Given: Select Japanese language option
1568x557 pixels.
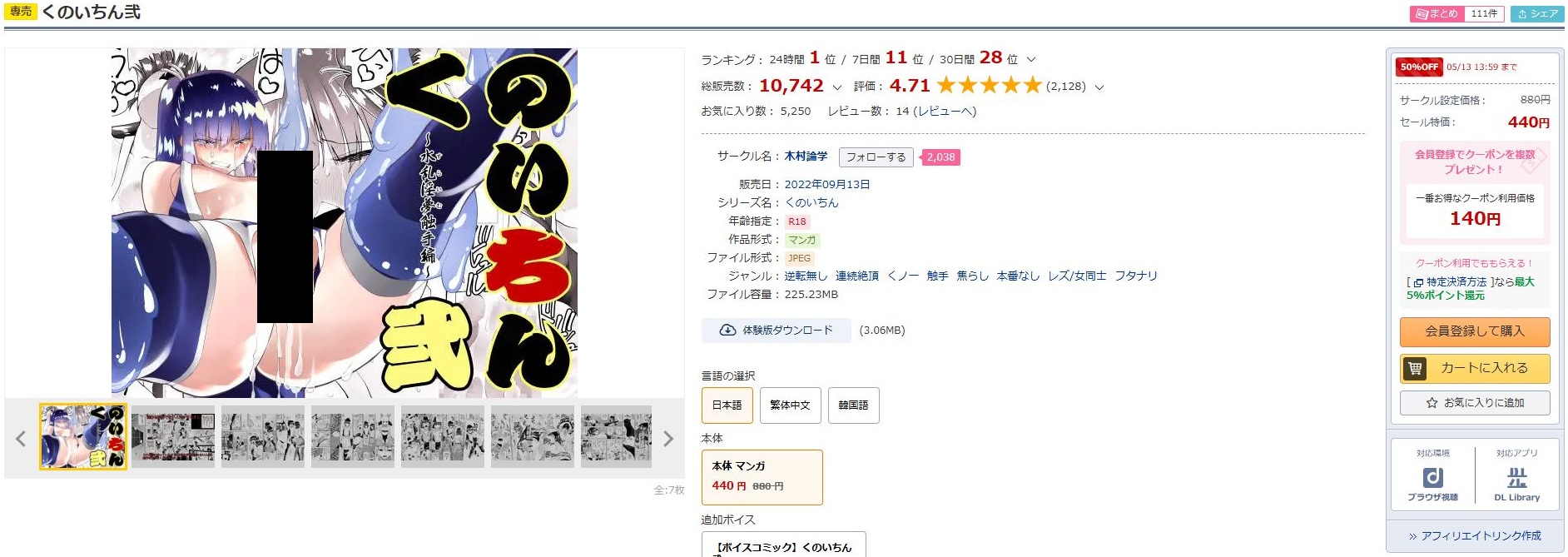Looking at the screenshot, I should click(727, 405).
